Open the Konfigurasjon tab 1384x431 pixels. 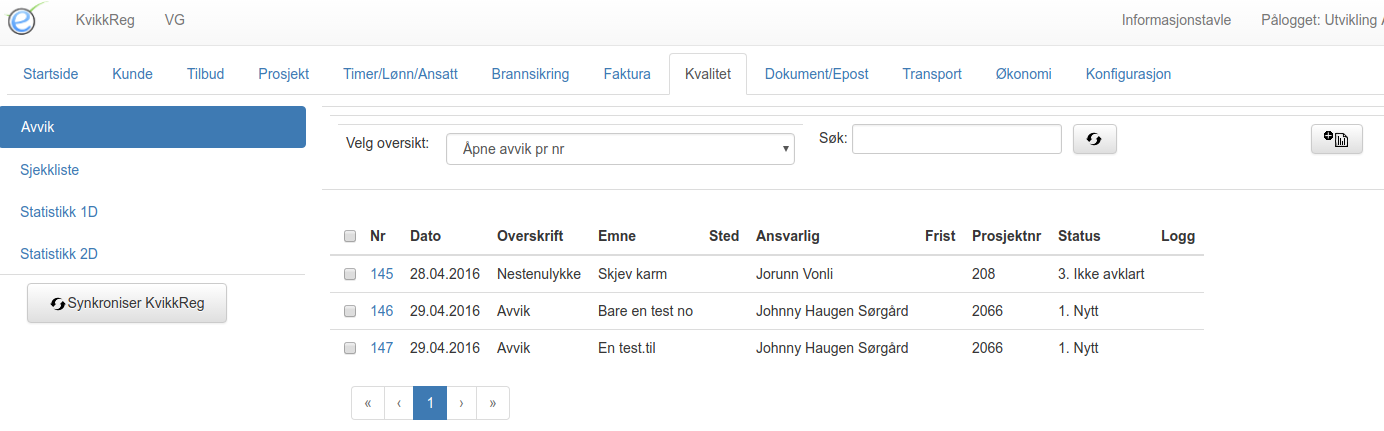pos(1128,74)
